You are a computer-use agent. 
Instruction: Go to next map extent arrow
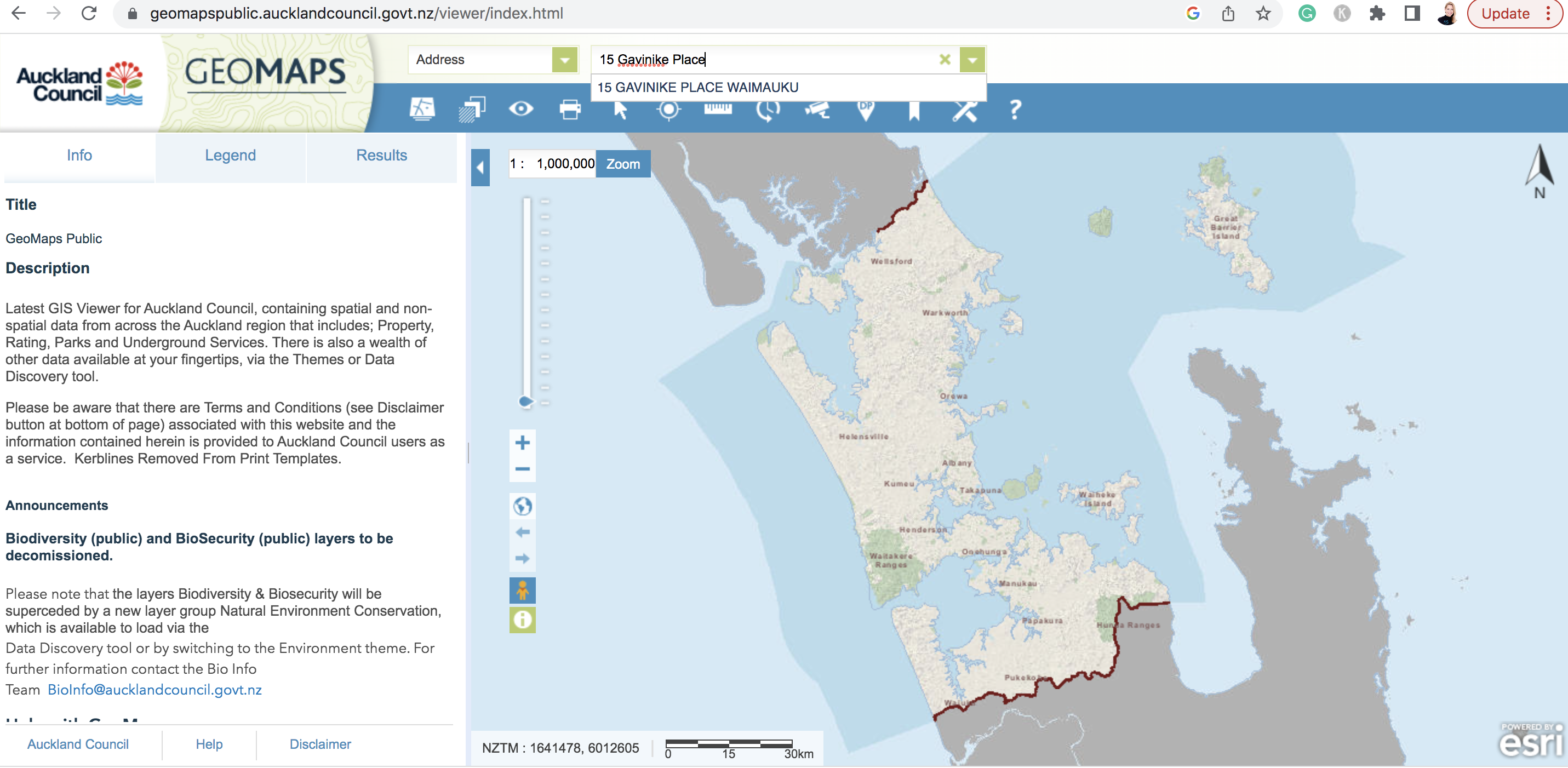tap(522, 559)
